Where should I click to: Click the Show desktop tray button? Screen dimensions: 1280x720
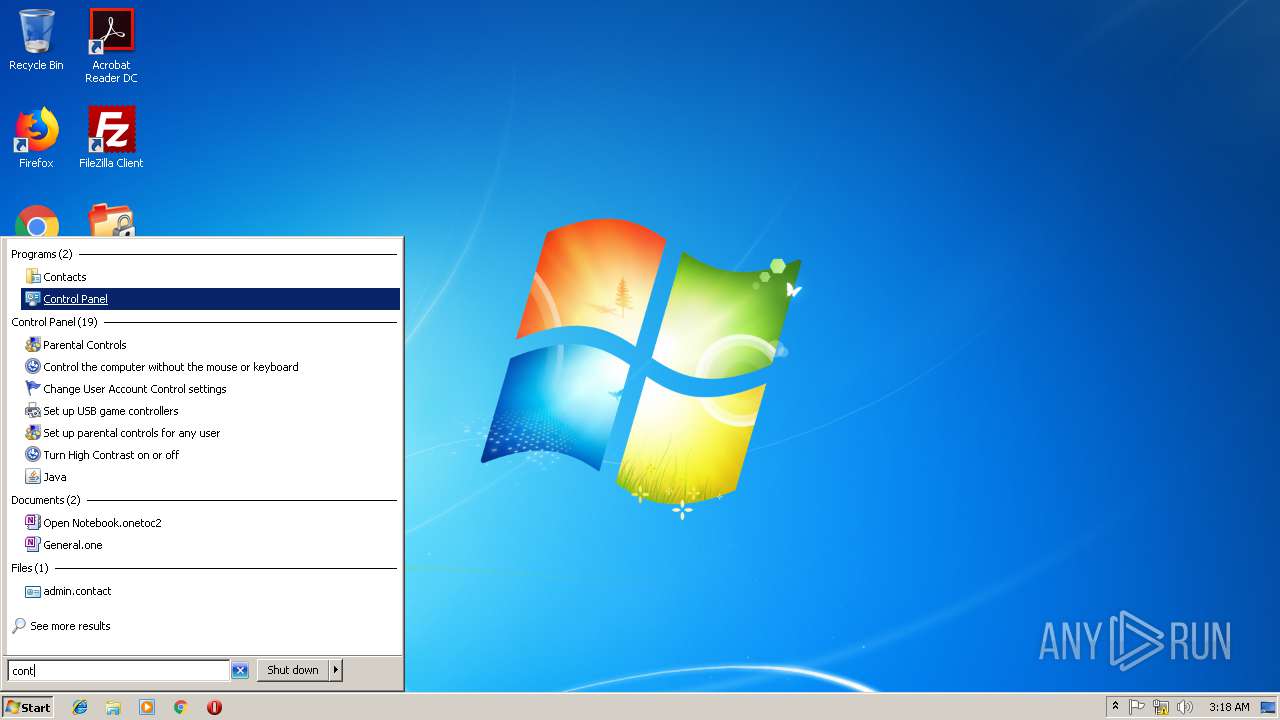point(1268,707)
